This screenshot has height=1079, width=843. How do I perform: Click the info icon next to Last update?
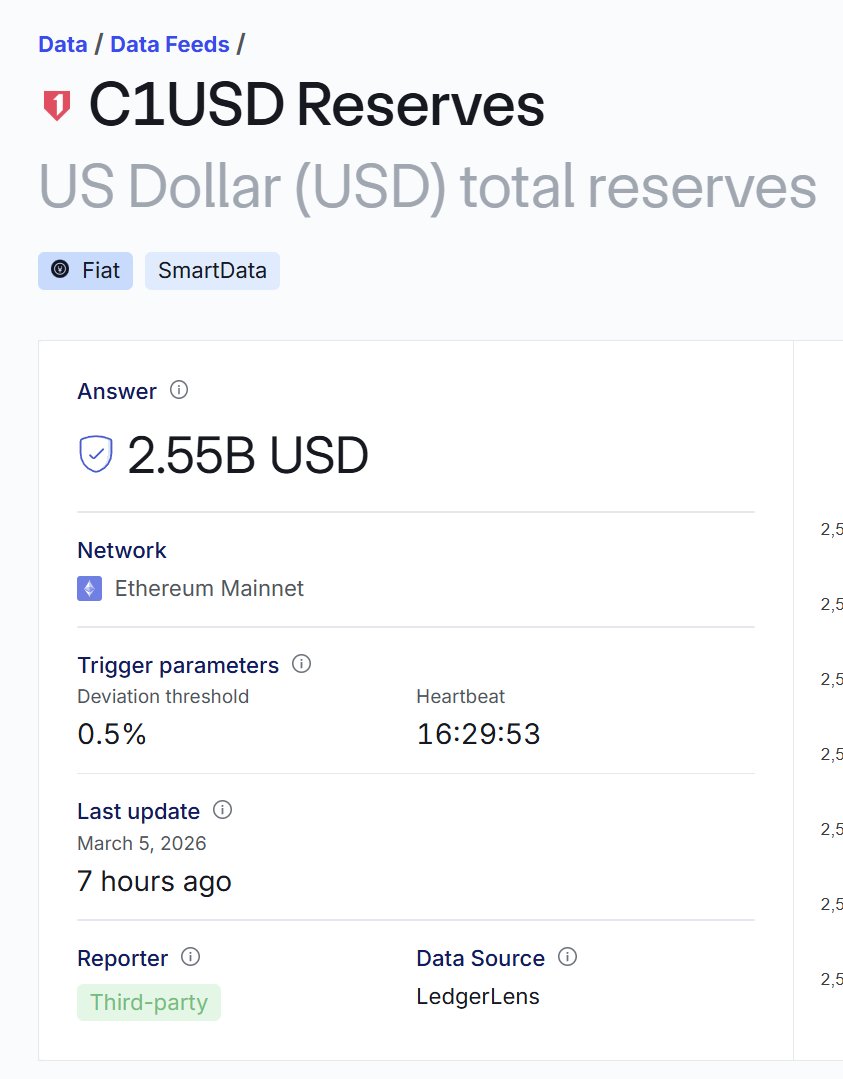pyautogui.click(x=223, y=809)
